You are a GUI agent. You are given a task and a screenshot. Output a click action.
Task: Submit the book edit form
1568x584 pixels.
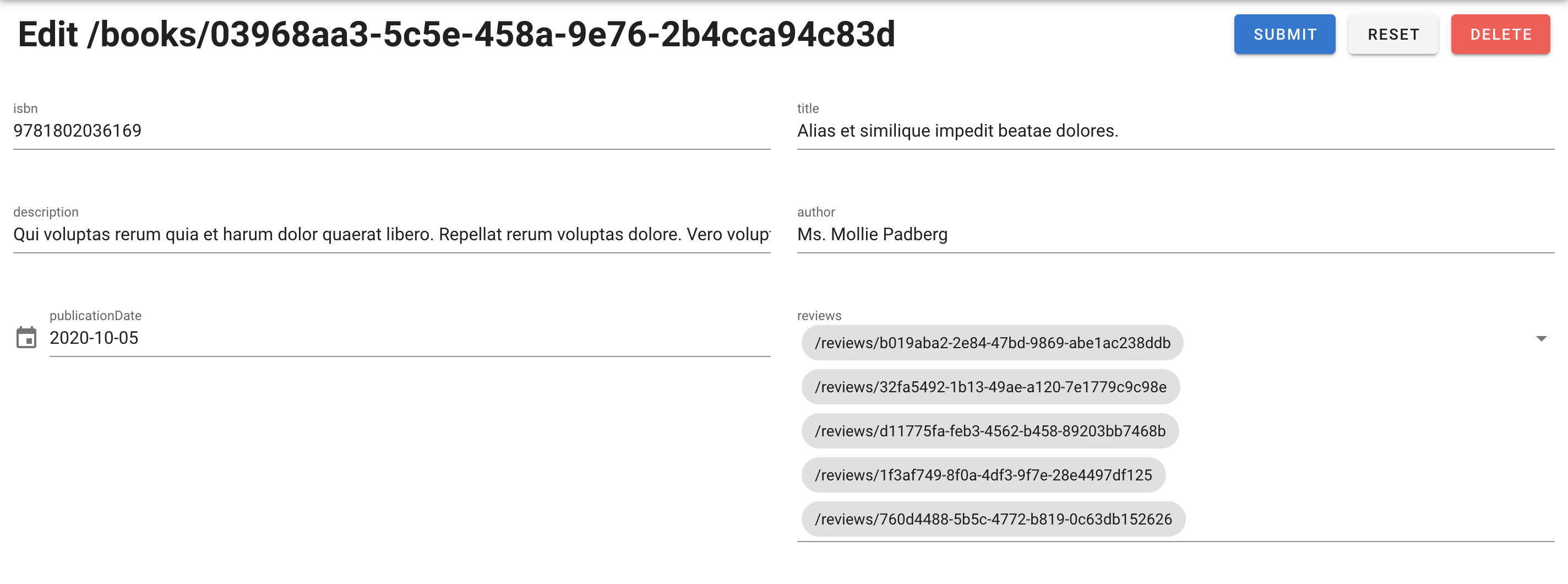point(1284,35)
